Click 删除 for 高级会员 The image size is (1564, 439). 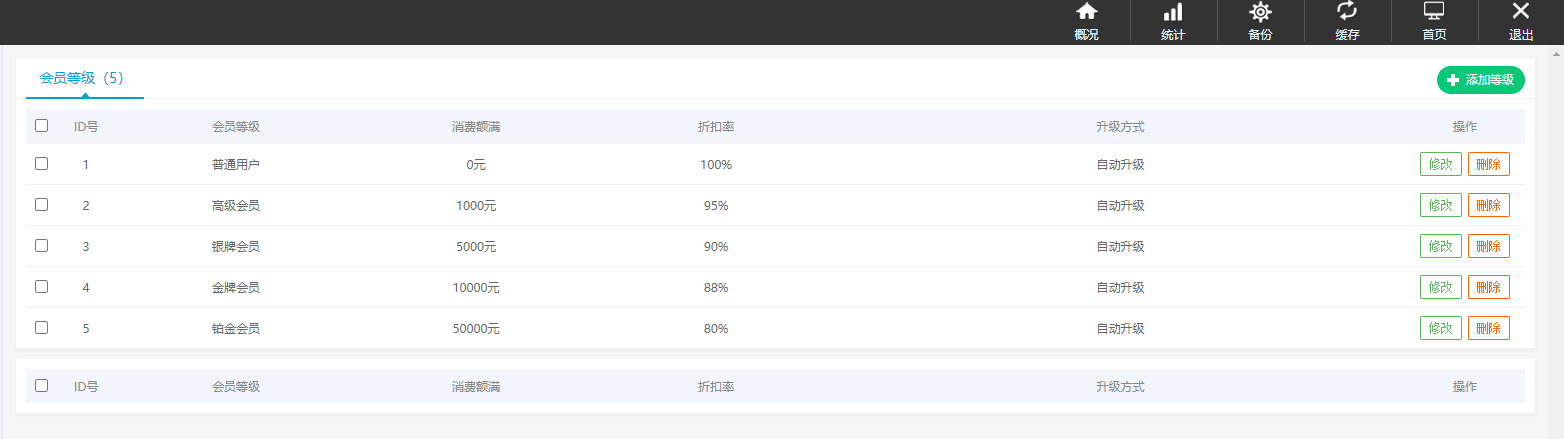(1488, 205)
